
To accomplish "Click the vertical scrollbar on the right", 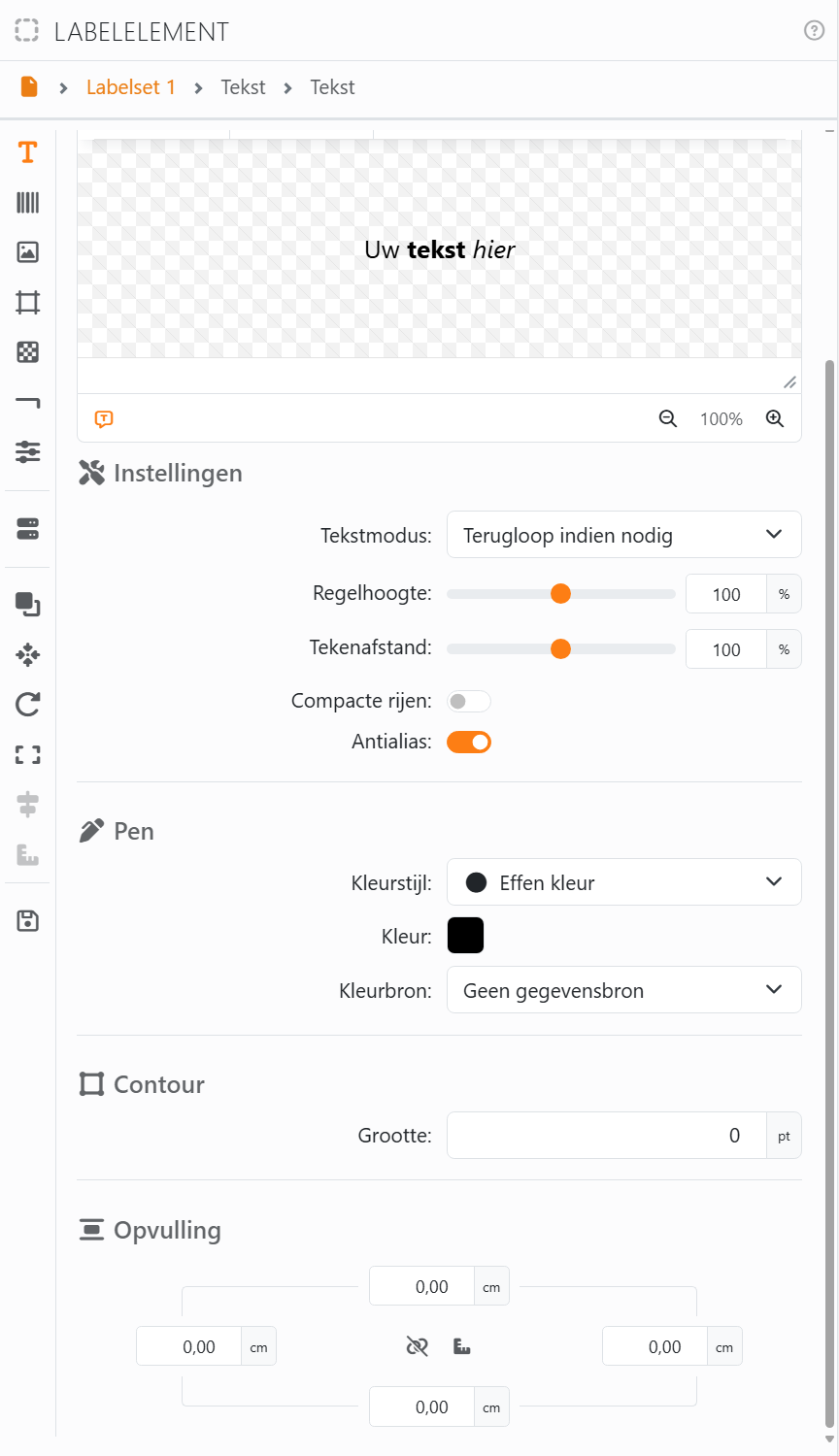I will click(829, 893).
